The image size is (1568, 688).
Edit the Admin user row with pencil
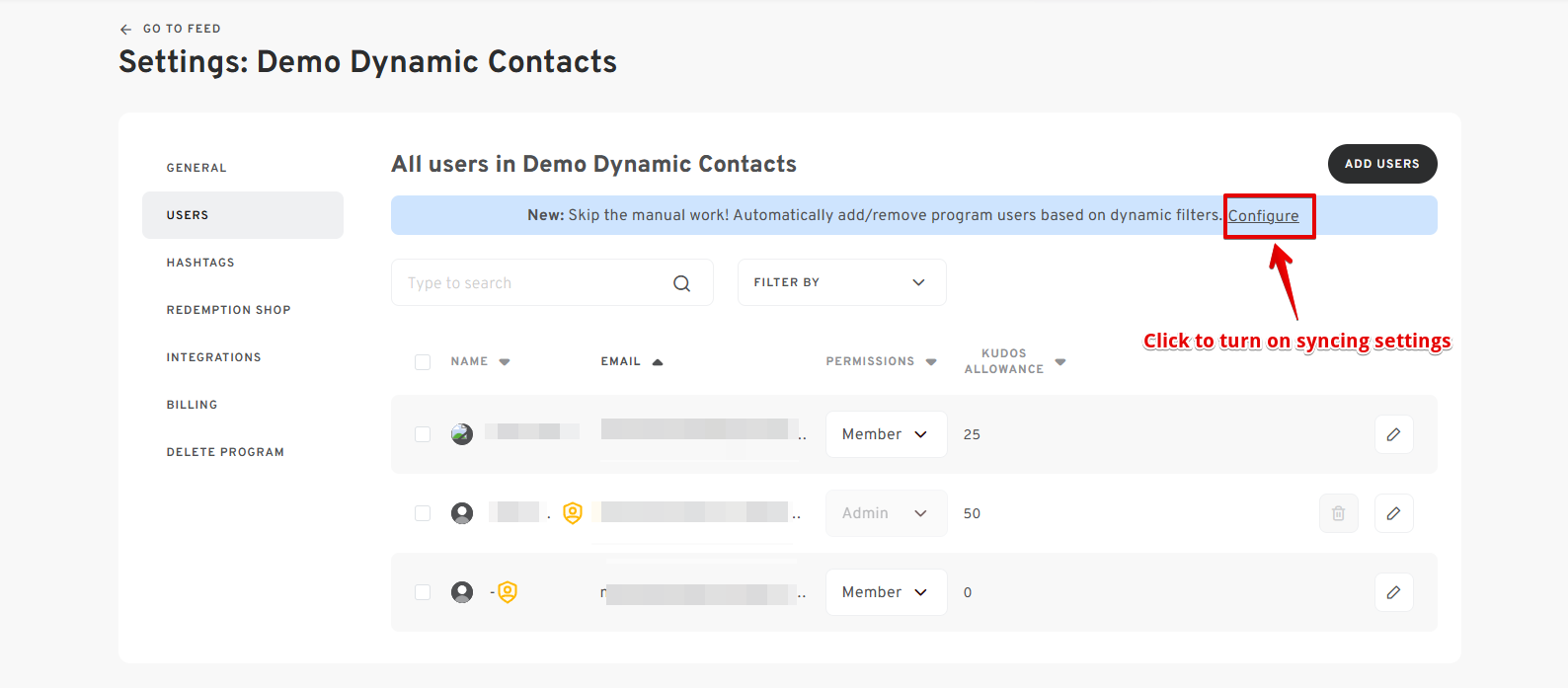pos(1393,513)
